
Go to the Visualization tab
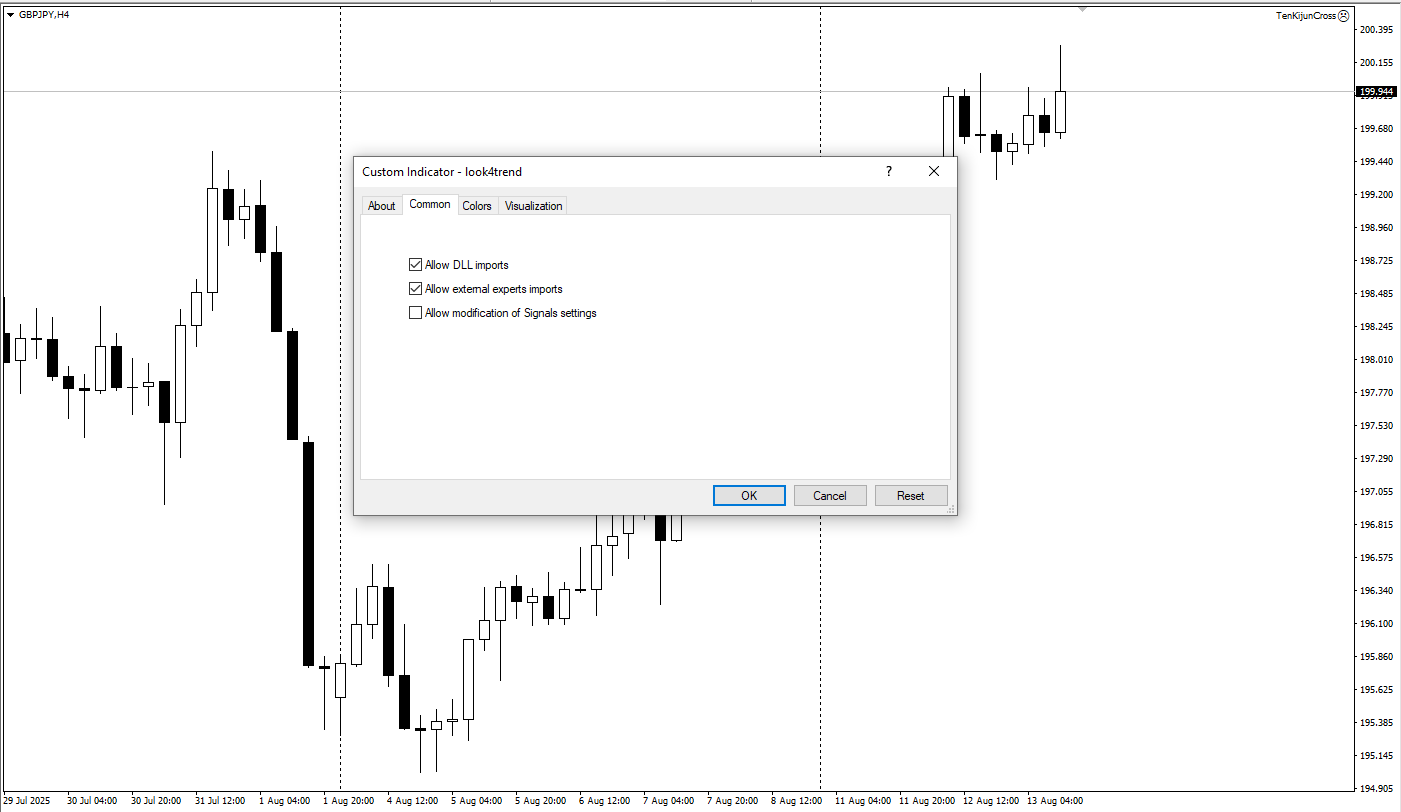(x=533, y=206)
